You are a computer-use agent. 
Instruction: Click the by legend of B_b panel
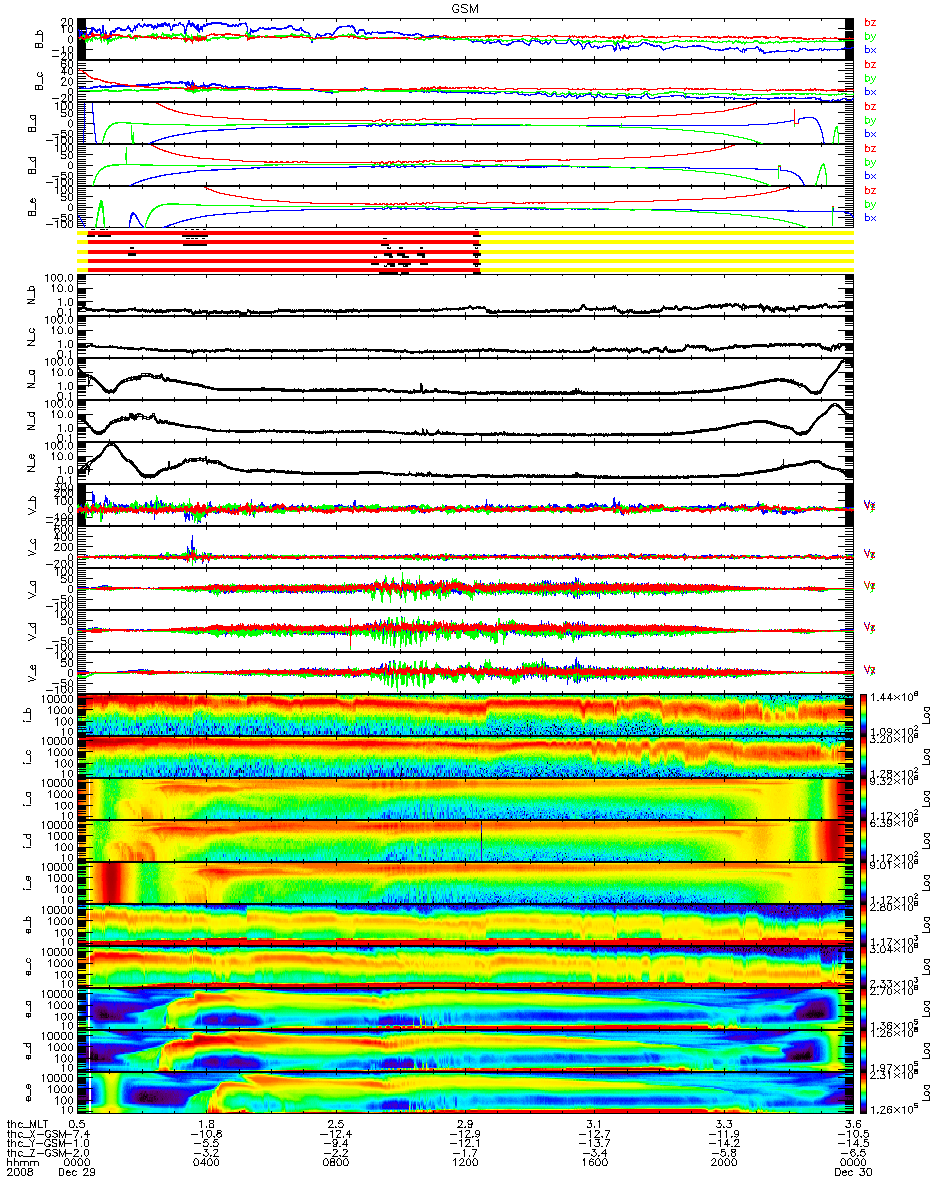(x=870, y=36)
